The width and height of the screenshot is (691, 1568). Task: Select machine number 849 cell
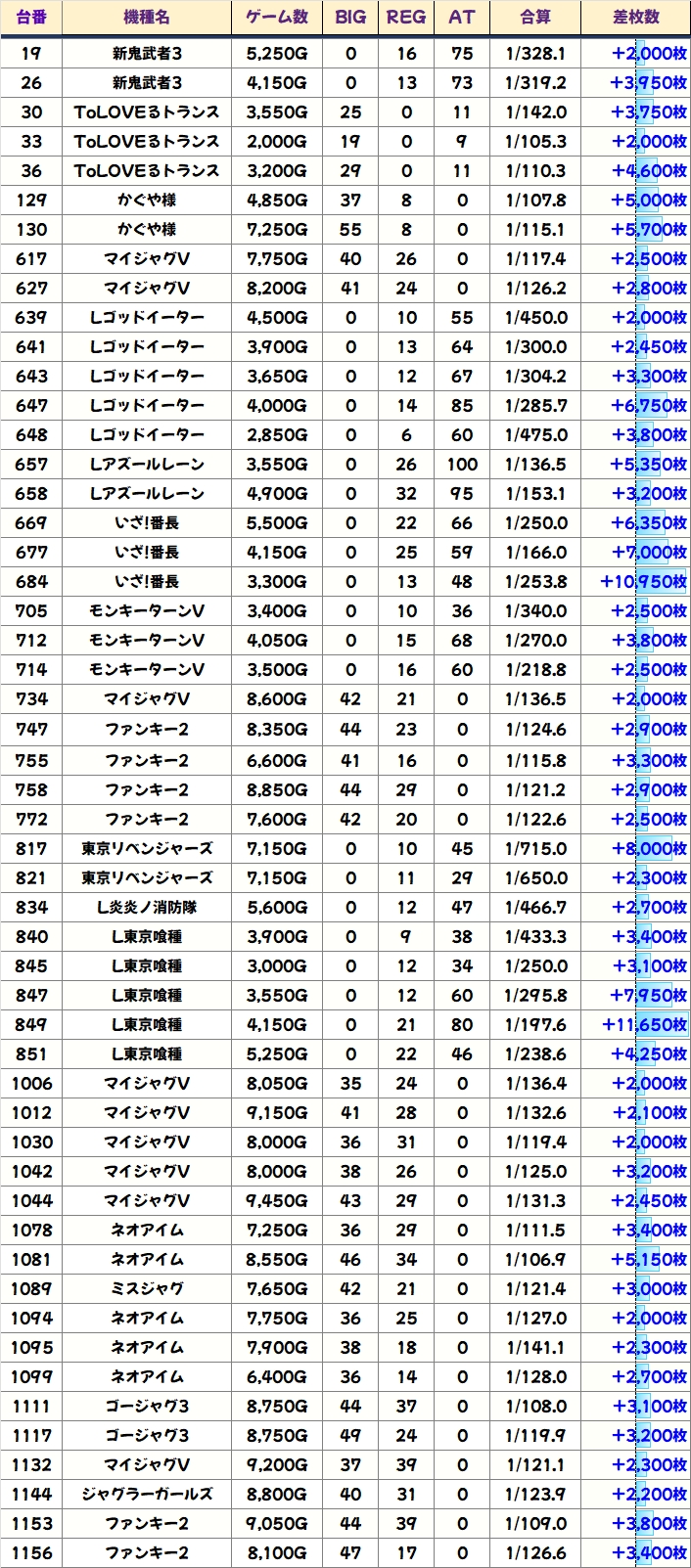pos(31,1024)
